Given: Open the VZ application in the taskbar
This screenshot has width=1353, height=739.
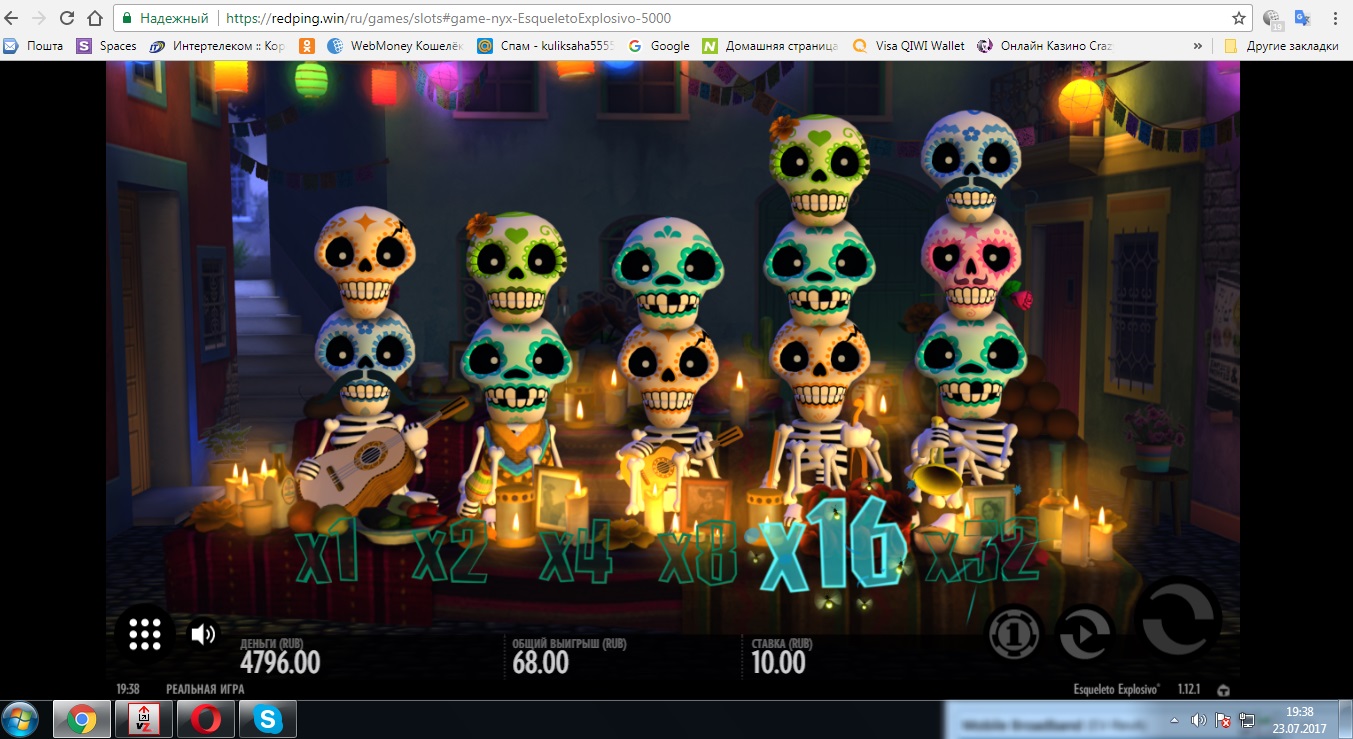Looking at the screenshot, I should pyautogui.click(x=144, y=719).
